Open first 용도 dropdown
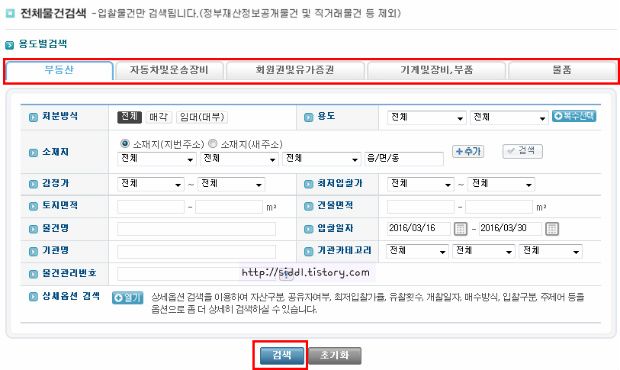The image size is (620, 370). pyautogui.click(x=427, y=117)
